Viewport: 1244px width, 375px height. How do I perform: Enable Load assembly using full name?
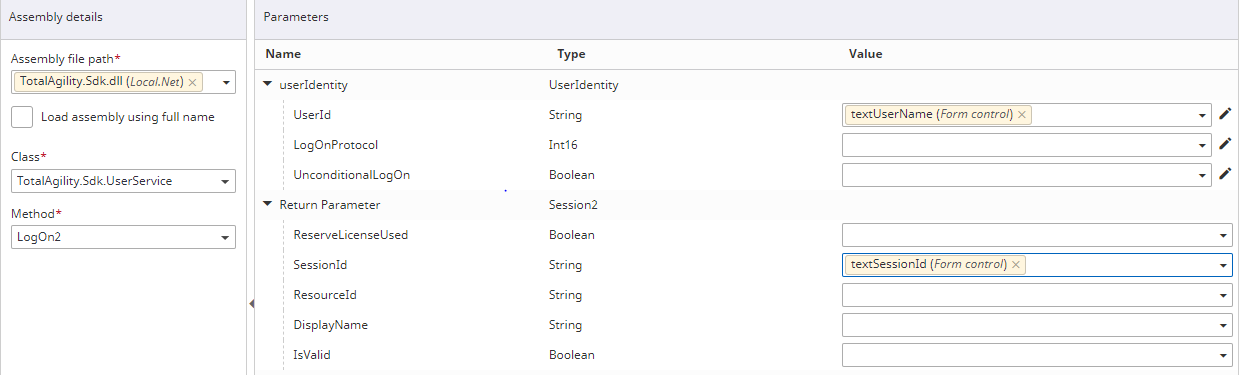(22, 117)
